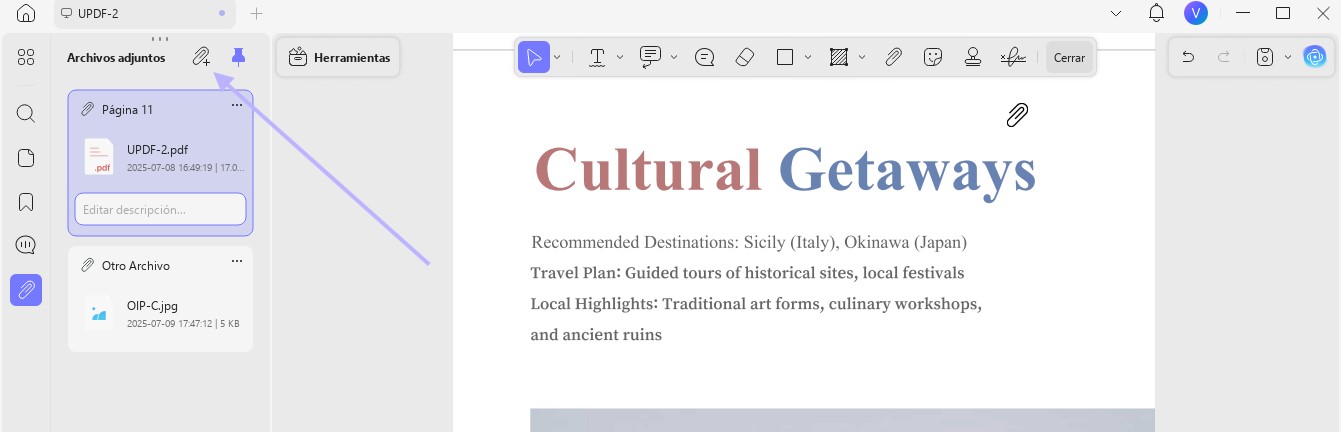Pin the attachments panel

tap(238, 57)
